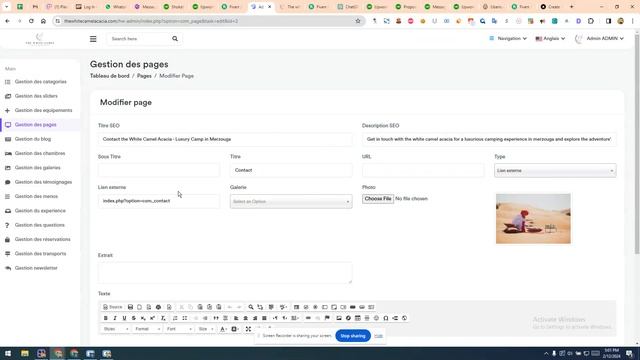Maximize the editor with the maximize icon
Image resolution: width=640 pixels, height=360 pixels.
tap(248, 329)
